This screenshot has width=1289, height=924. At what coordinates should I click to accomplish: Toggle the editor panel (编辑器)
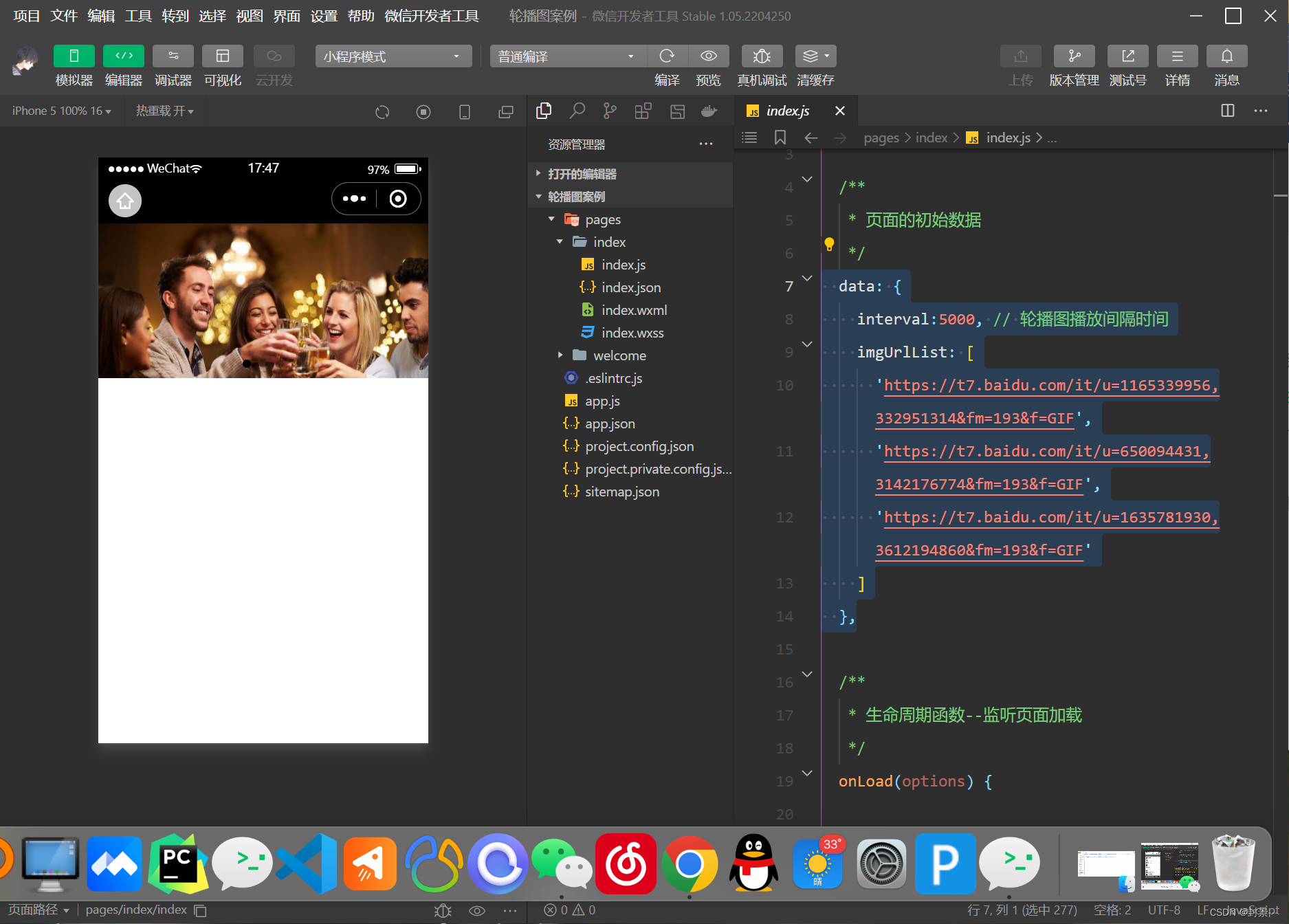[124, 56]
